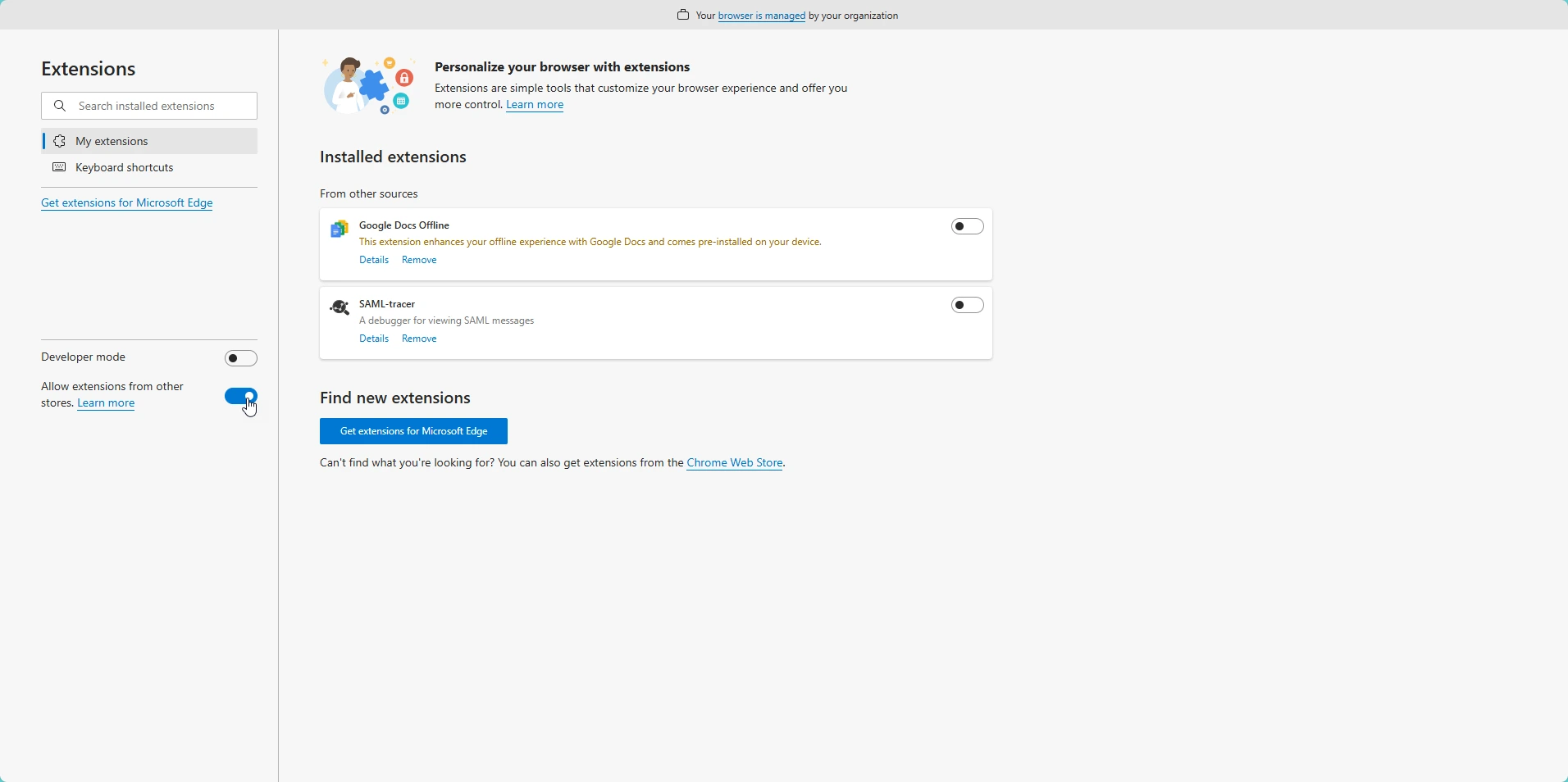Viewport: 1568px width, 782px height.
Task: Focus the Search installed extensions field
Action: point(149,106)
